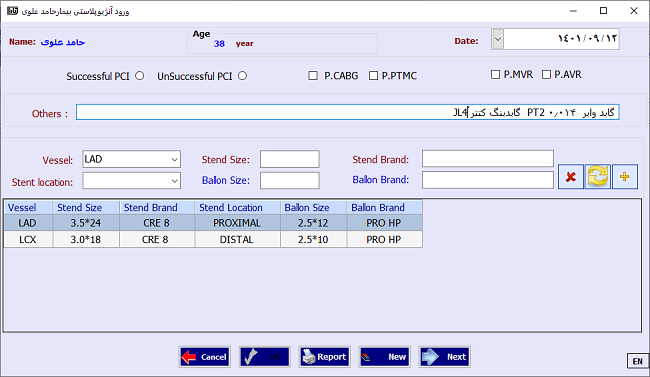Image resolution: width=650 pixels, height=377 pixels.
Task: Click the Stend Location column header
Action: point(238,207)
